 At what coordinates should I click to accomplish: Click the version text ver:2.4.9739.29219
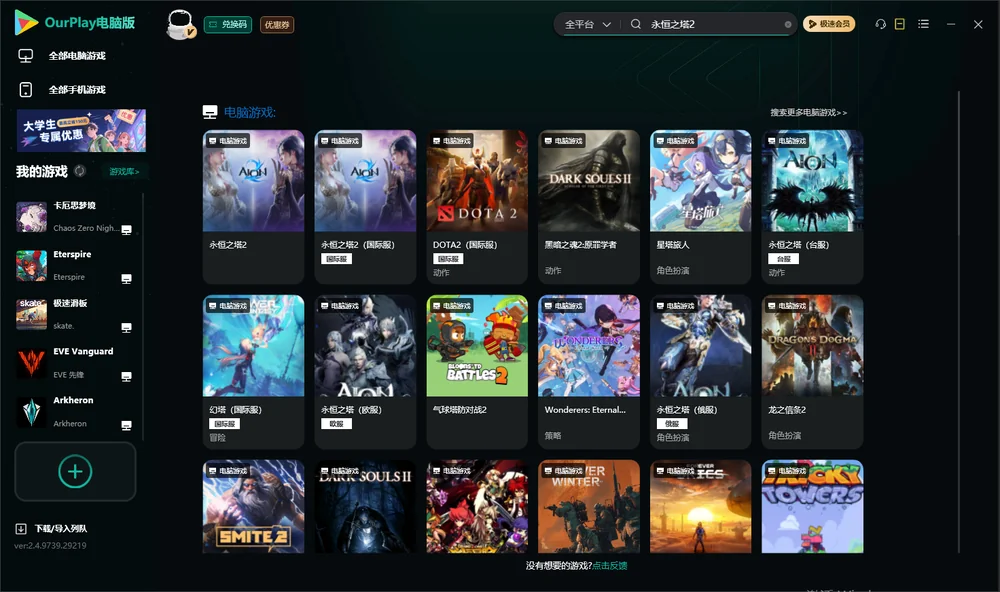(x=50, y=545)
